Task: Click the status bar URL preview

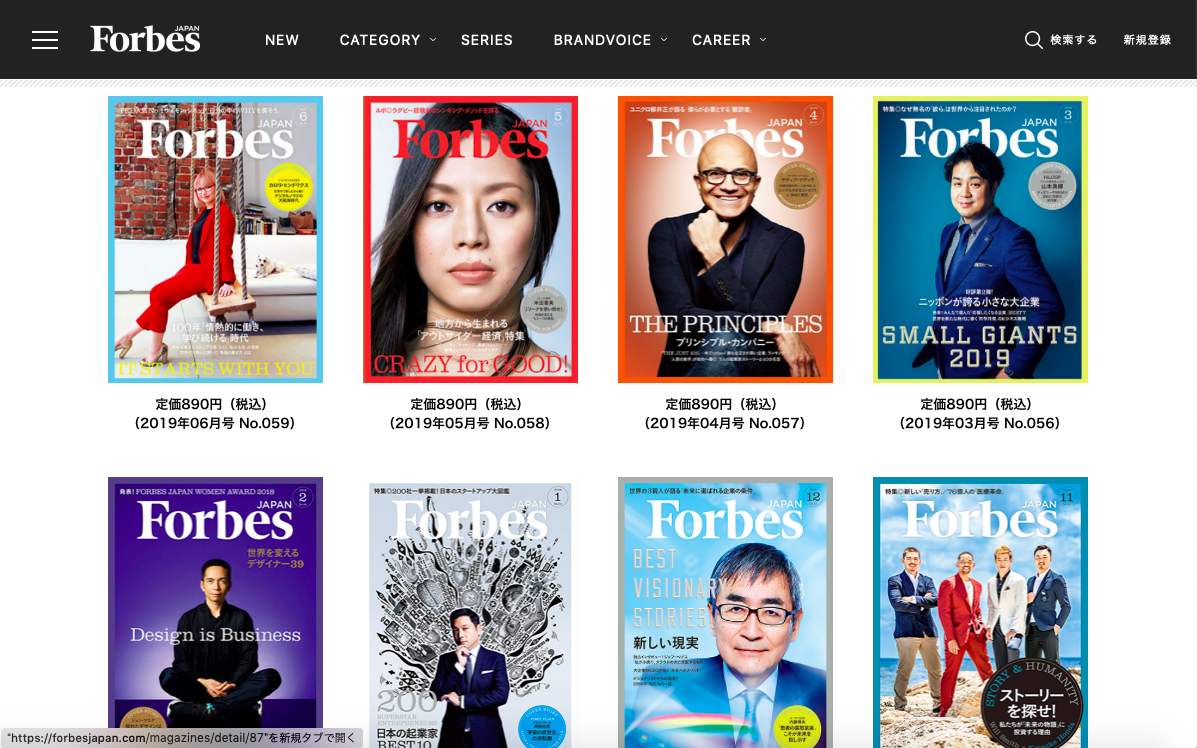Action: 181,738
